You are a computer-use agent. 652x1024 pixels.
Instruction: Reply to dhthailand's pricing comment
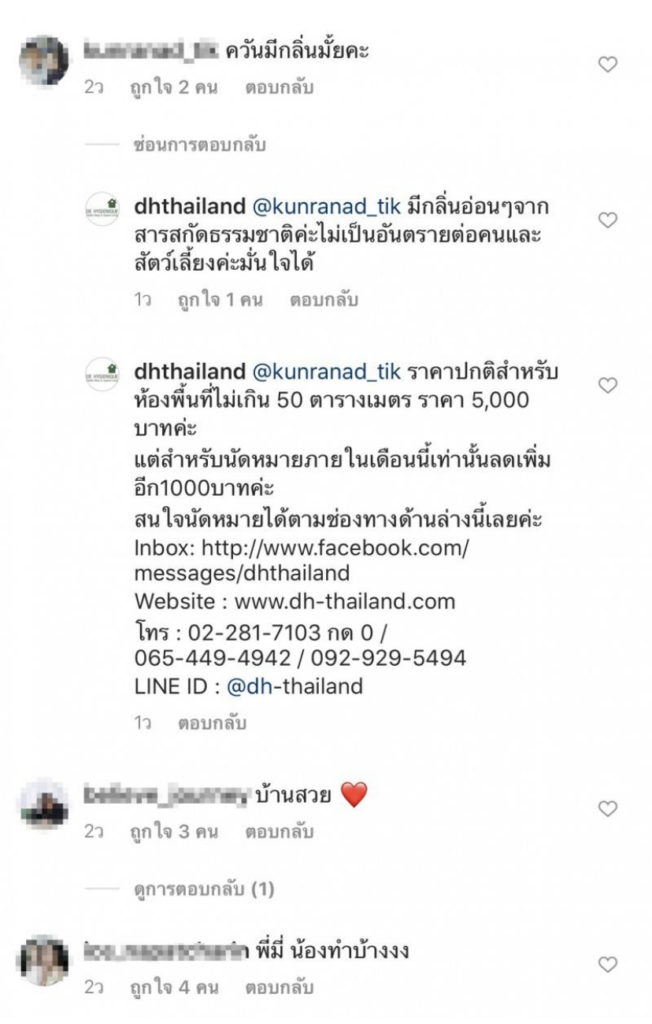coord(212,723)
